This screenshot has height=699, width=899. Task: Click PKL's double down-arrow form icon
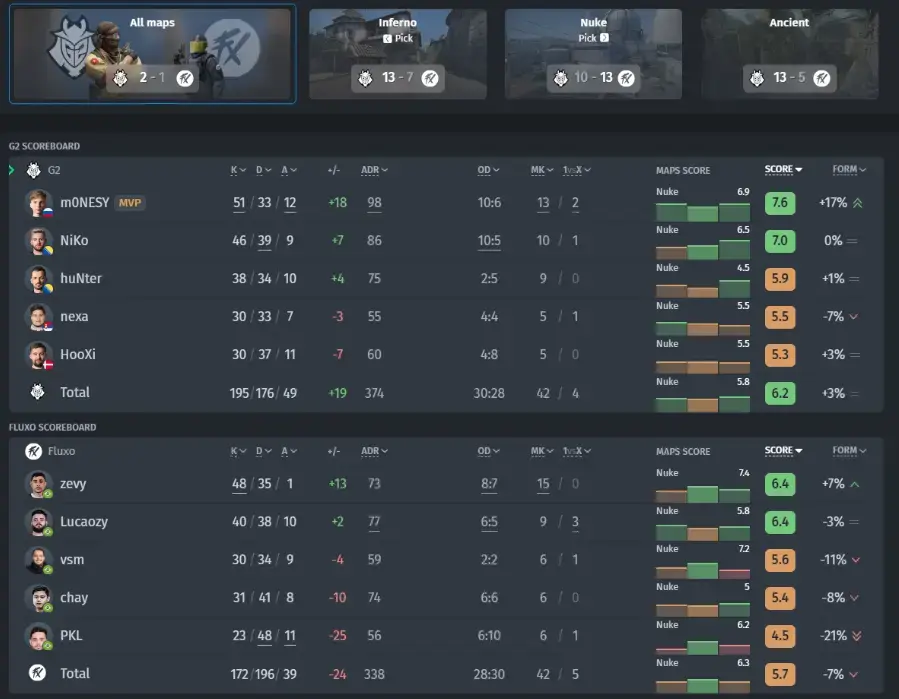pyautogui.click(x=857, y=635)
